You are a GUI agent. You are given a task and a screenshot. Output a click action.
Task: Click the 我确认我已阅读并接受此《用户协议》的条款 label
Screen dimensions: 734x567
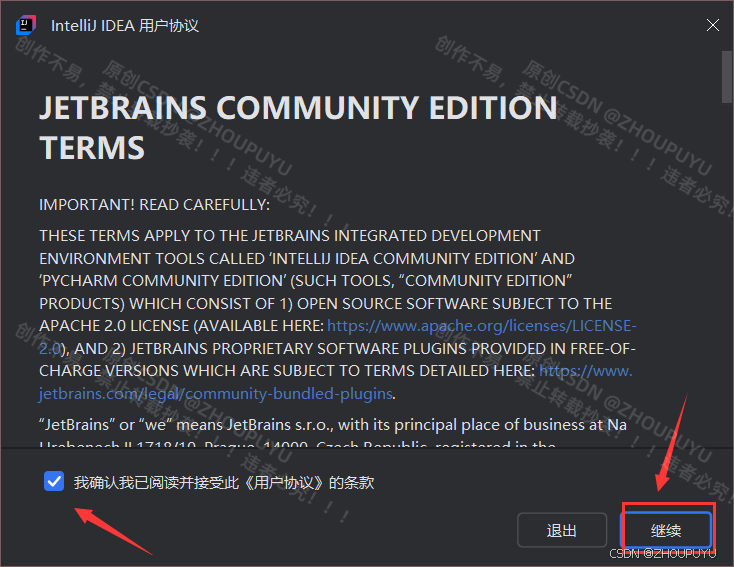[224, 482]
